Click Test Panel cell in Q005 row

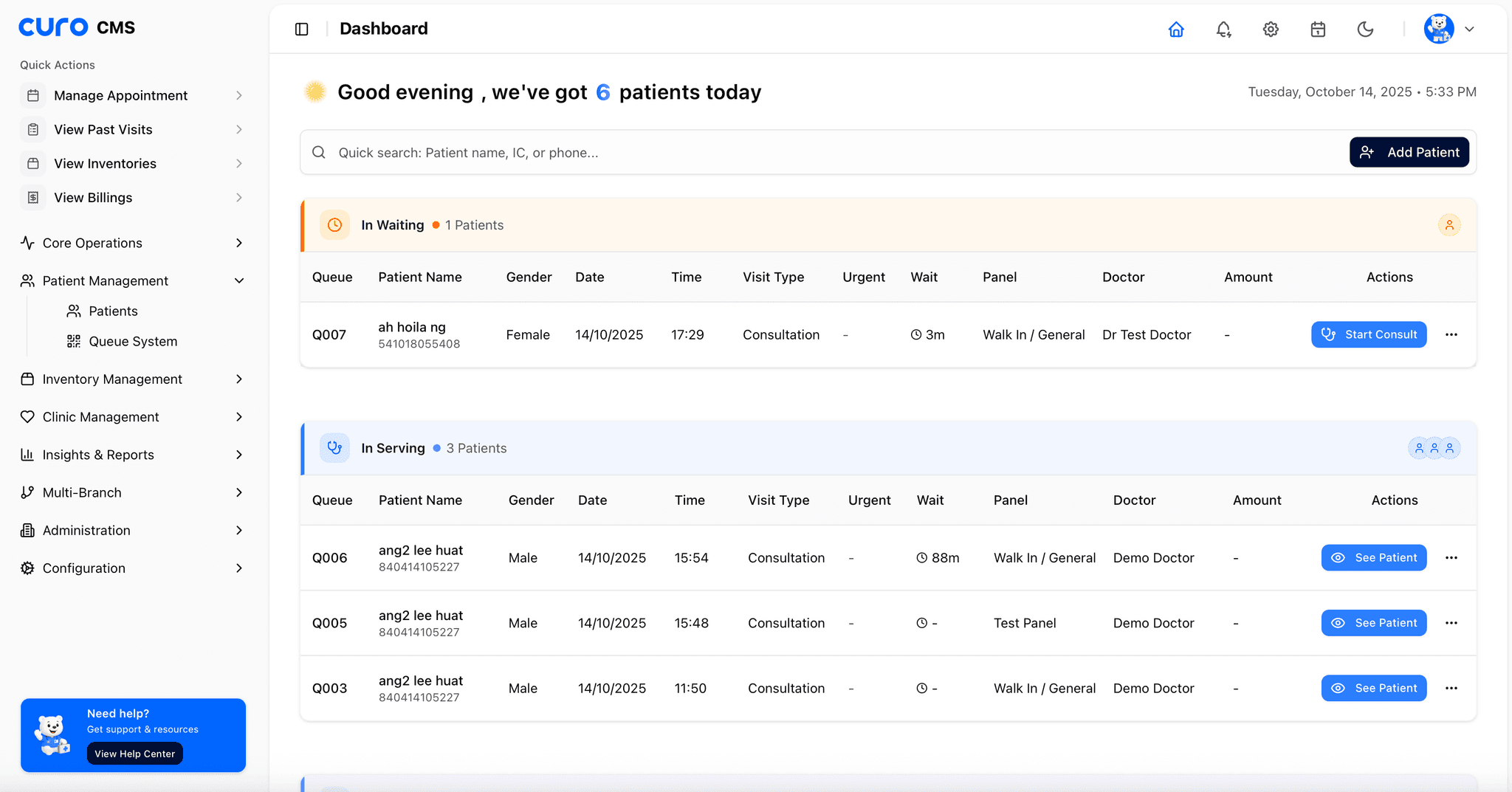[1025, 623]
